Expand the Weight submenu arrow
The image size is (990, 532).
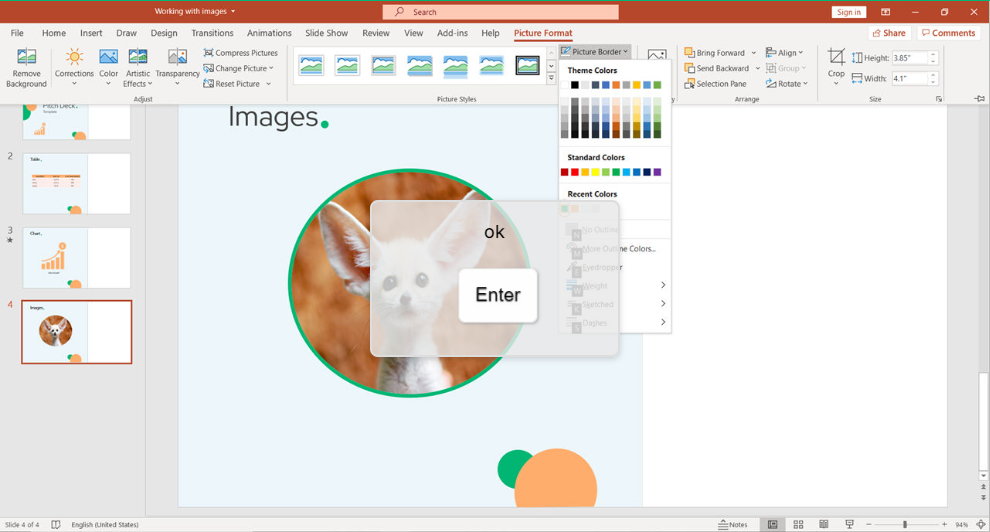[663, 285]
